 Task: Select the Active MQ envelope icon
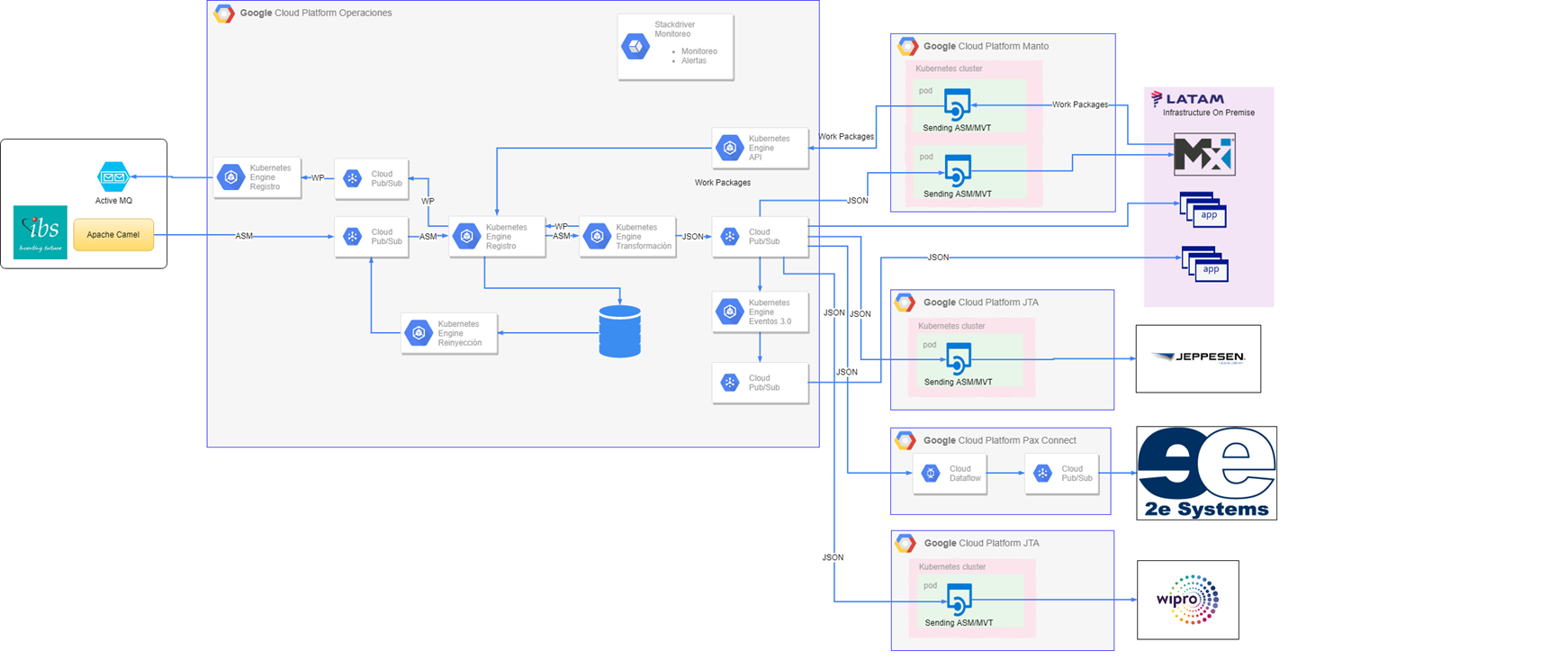113,176
